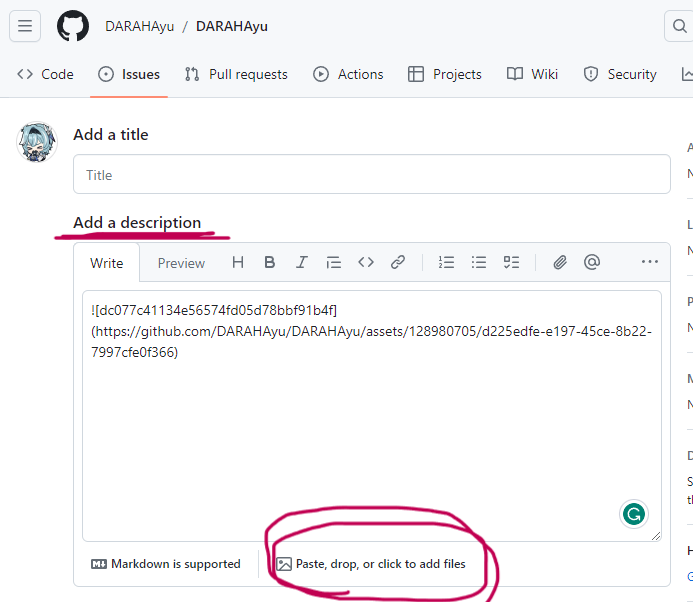Viewport: 693px width, 602px height.
Task: Apply italic formatting
Action: pyautogui.click(x=302, y=263)
